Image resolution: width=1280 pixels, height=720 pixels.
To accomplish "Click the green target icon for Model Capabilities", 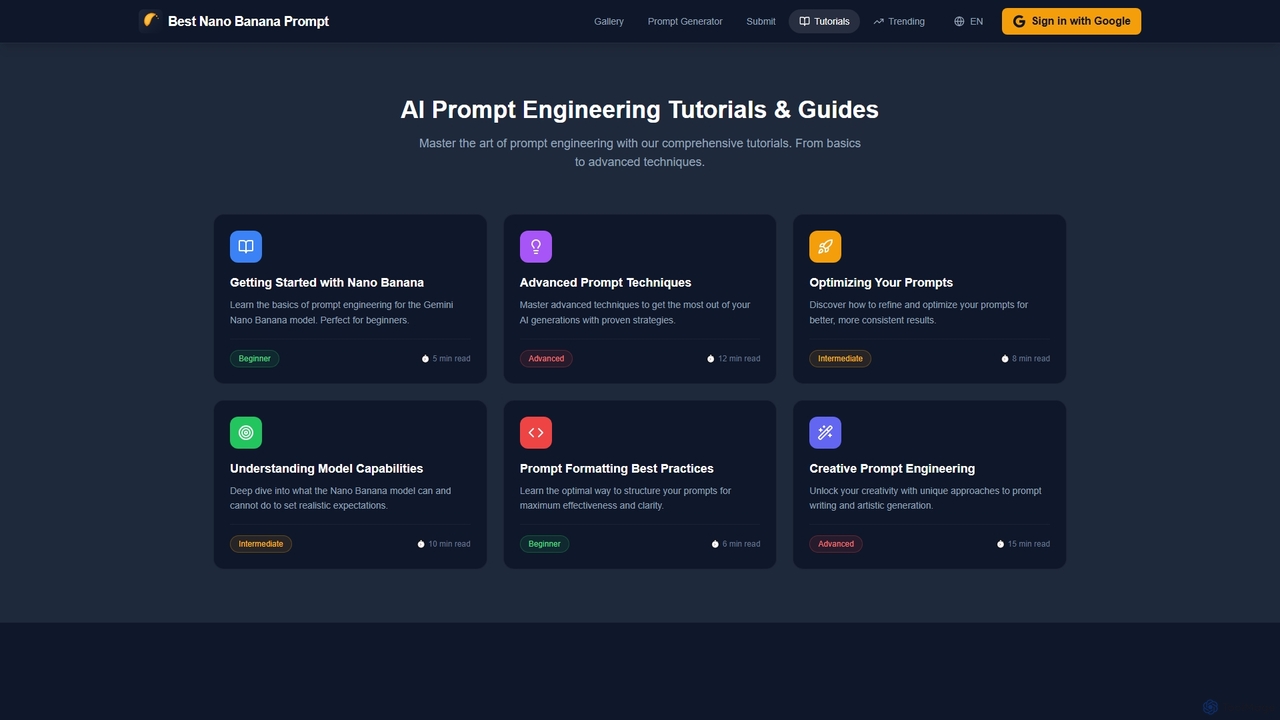I will click(x=246, y=433).
